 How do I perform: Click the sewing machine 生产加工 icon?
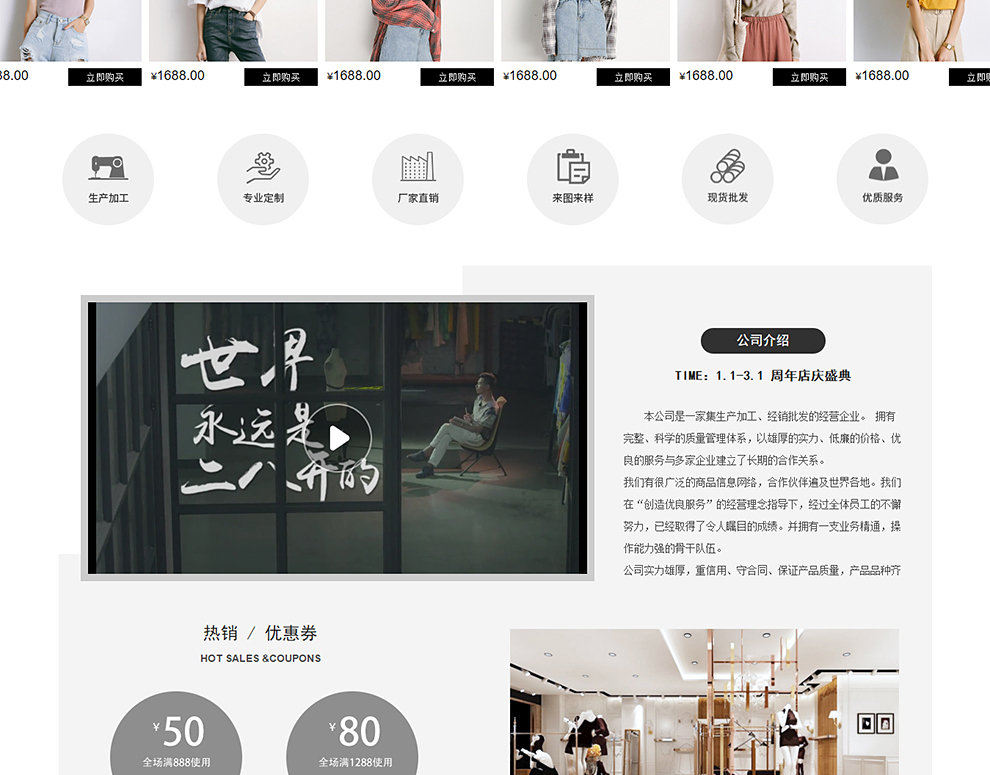click(x=108, y=179)
